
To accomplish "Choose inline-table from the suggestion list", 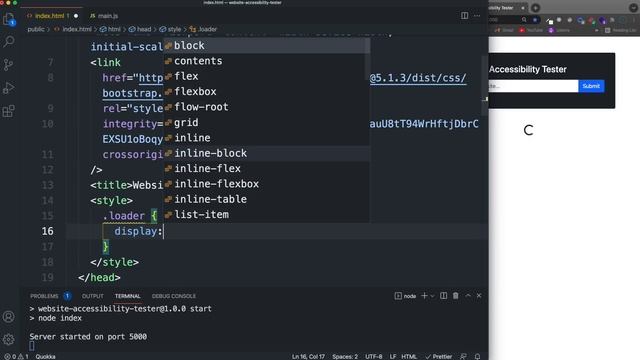I will 266,199.
